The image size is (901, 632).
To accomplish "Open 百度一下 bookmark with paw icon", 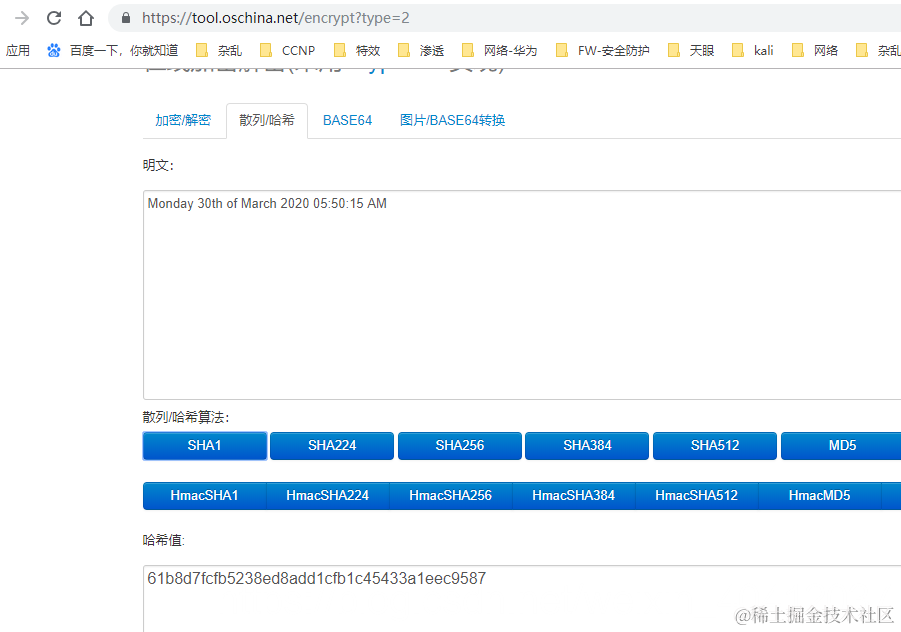I will click(x=113, y=51).
